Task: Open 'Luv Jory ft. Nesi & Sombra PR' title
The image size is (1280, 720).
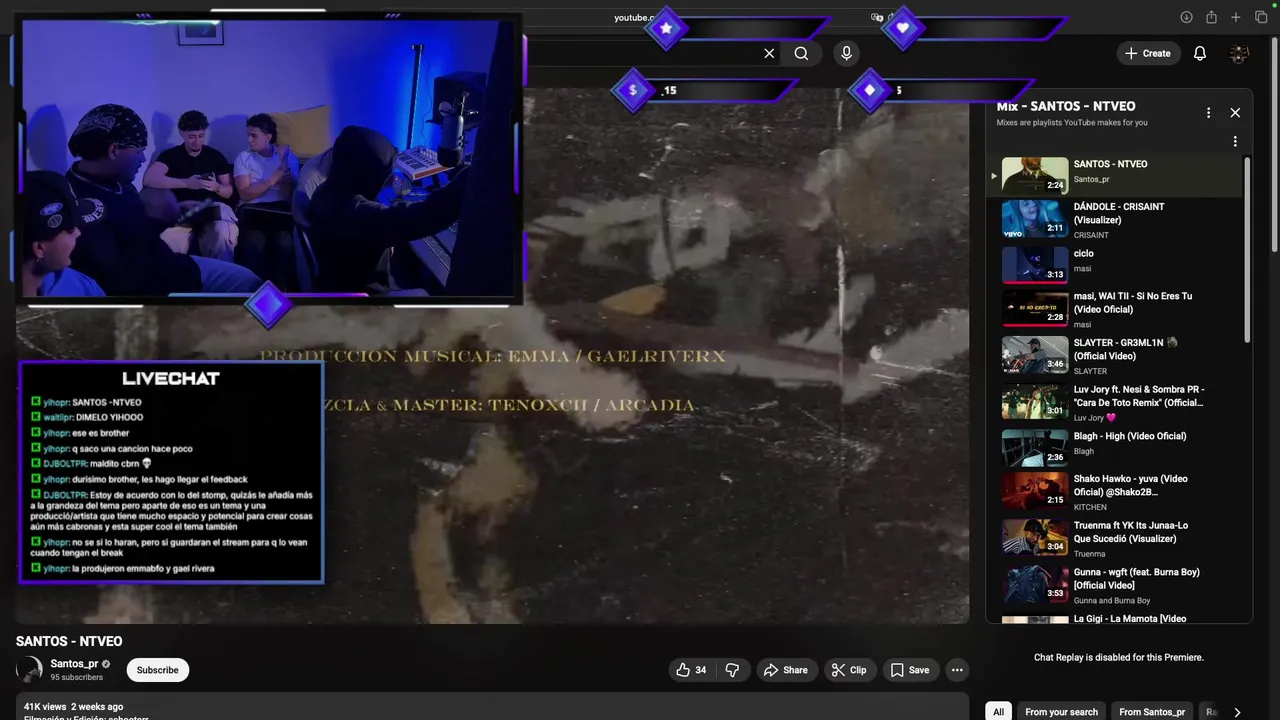Action: [x=1139, y=396]
